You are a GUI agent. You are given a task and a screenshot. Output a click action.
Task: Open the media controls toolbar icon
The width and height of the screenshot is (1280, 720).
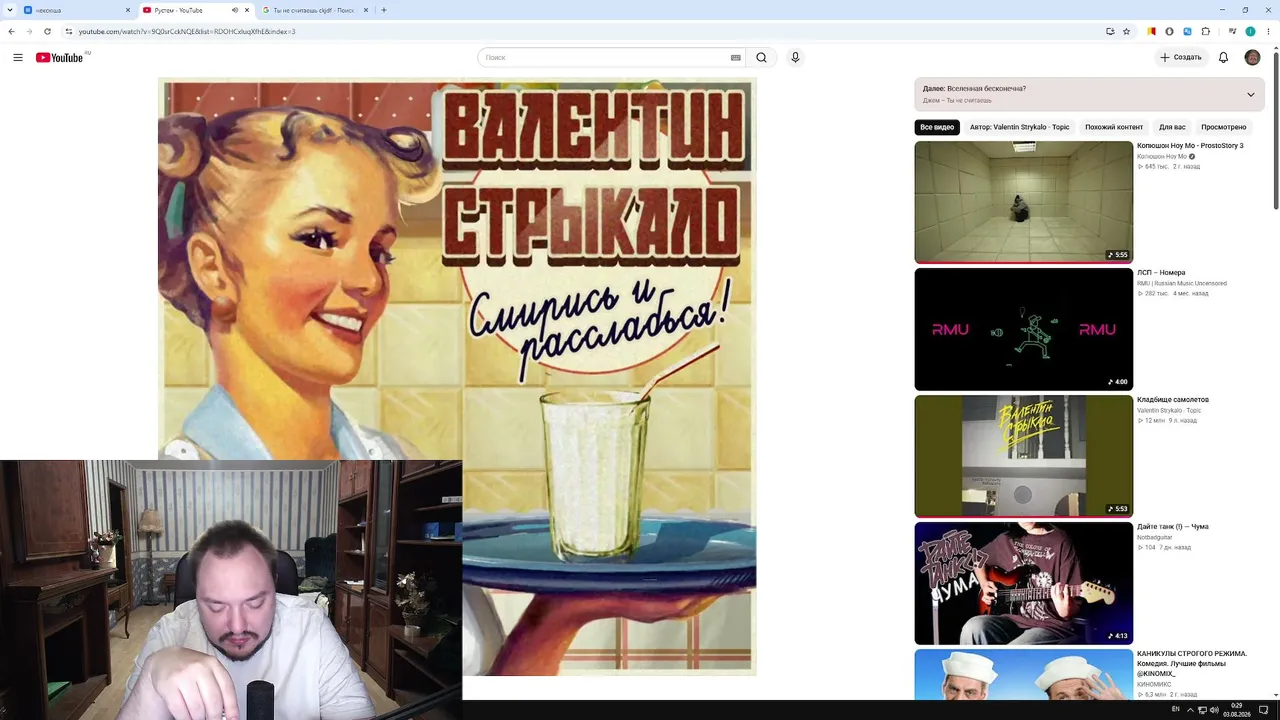coord(1232,31)
